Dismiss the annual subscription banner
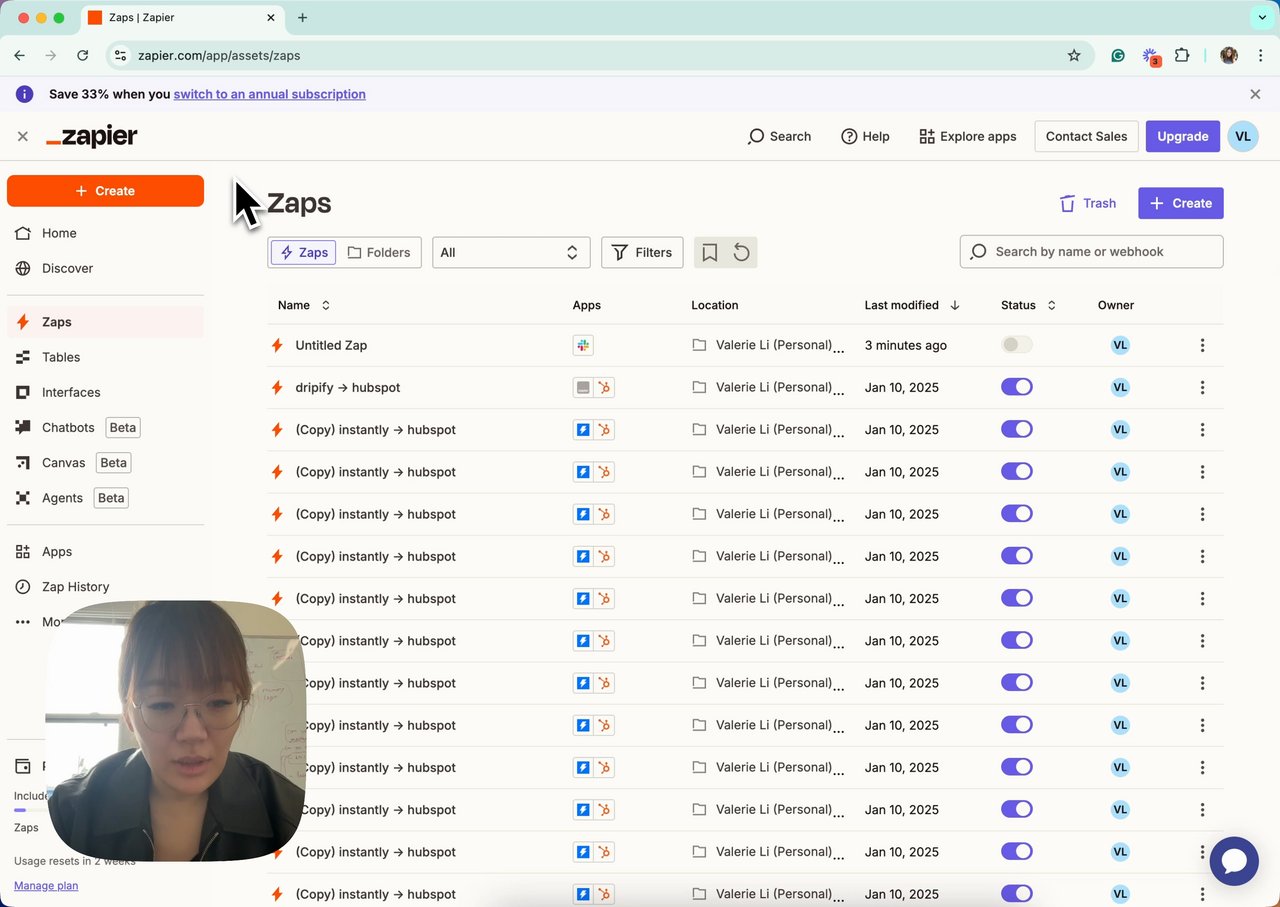This screenshot has width=1280, height=907. (x=1255, y=94)
